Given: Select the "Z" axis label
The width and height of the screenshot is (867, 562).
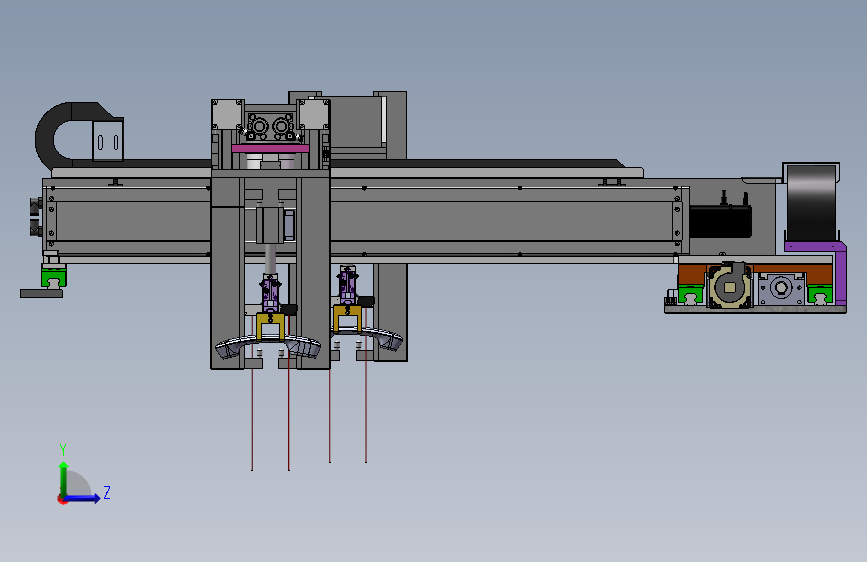Looking at the screenshot, I should (107, 492).
